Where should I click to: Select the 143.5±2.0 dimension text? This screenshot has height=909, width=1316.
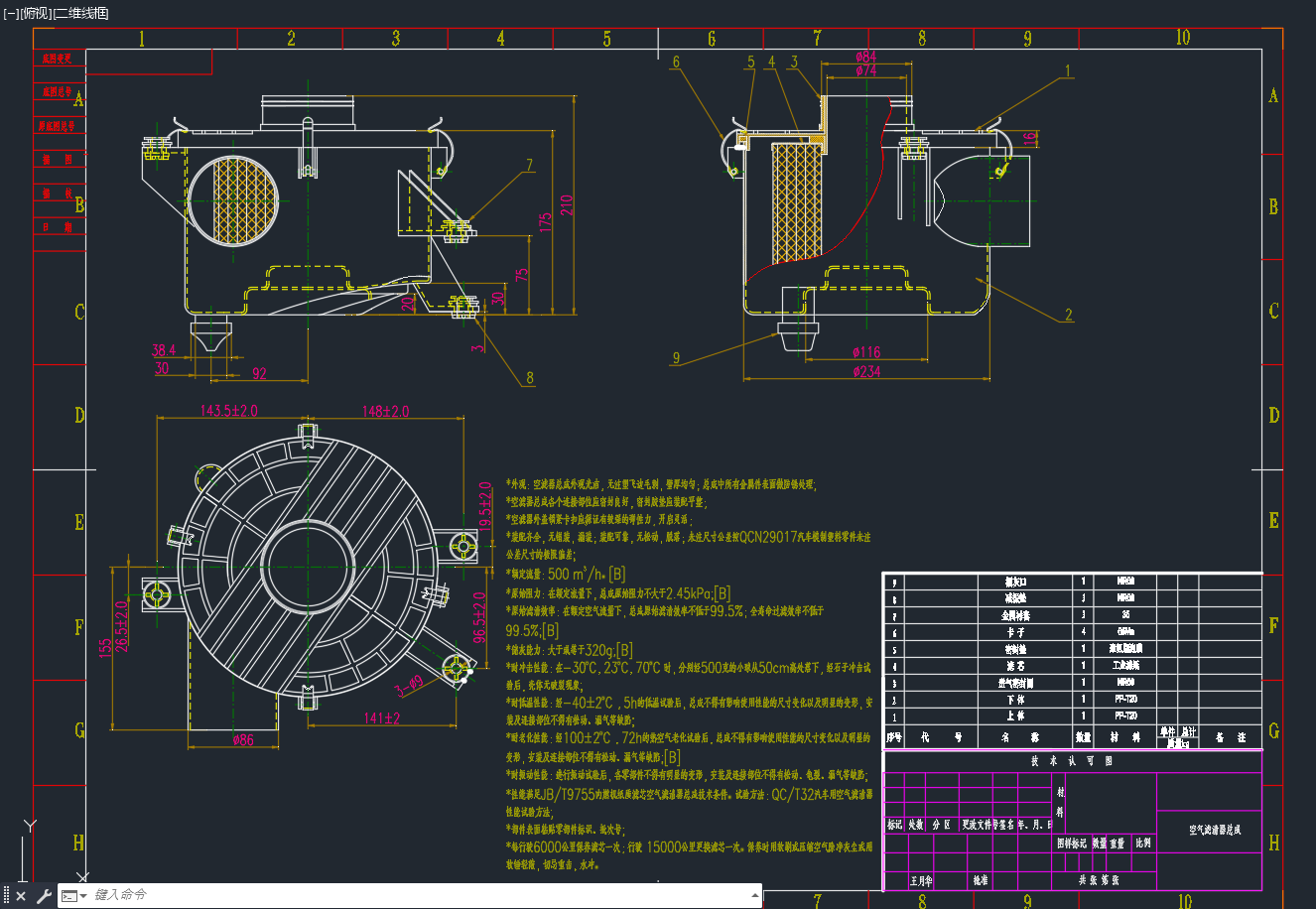tap(229, 410)
